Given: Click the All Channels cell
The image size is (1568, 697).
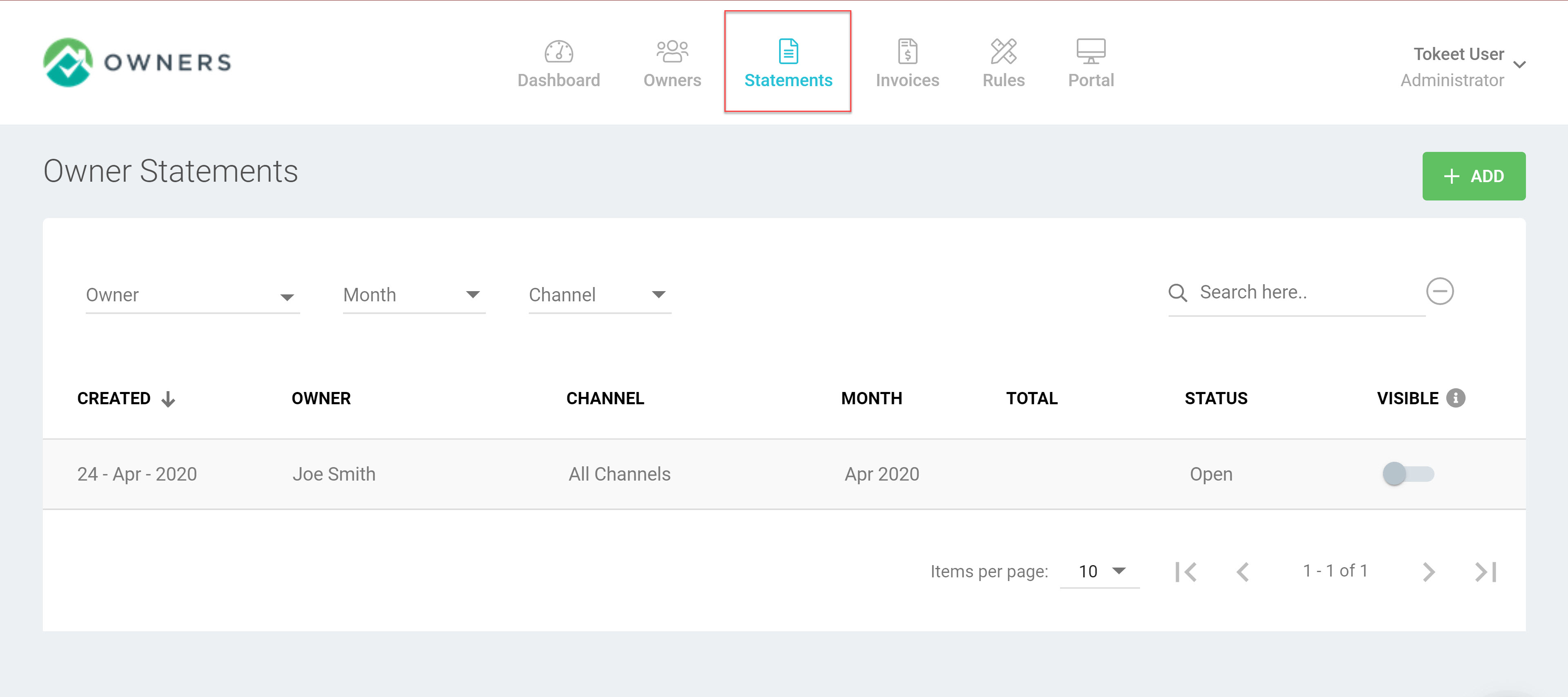Looking at the screenshot, I should (x=620, y=474).
